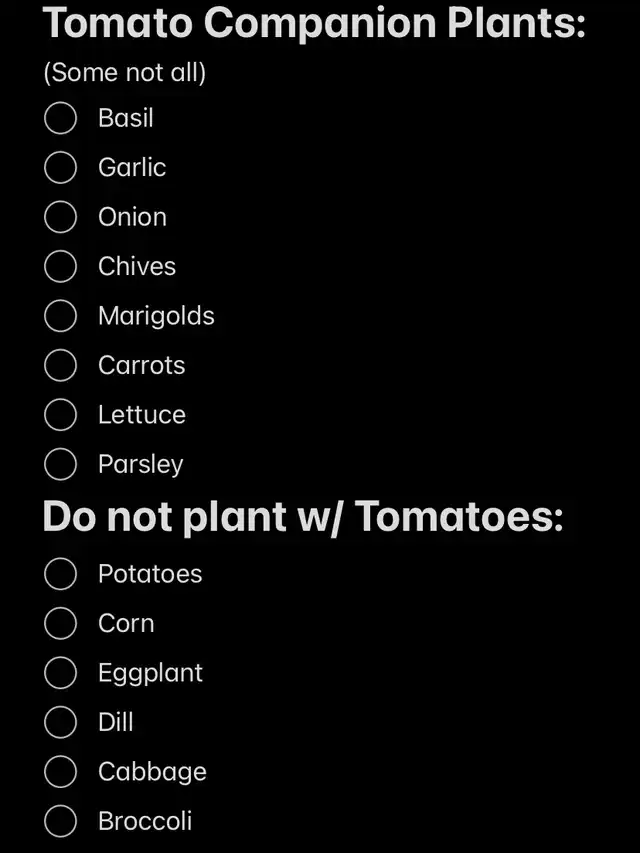Check off Marigolds in the list
The height and width of the screenshot is (853, 640).
point(61,316)
